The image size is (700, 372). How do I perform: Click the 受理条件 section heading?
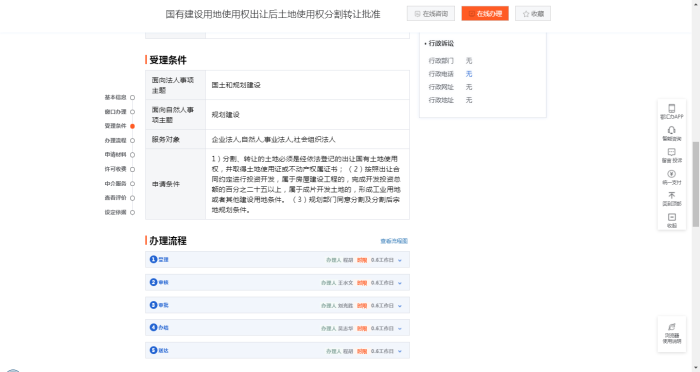[168, 60]
